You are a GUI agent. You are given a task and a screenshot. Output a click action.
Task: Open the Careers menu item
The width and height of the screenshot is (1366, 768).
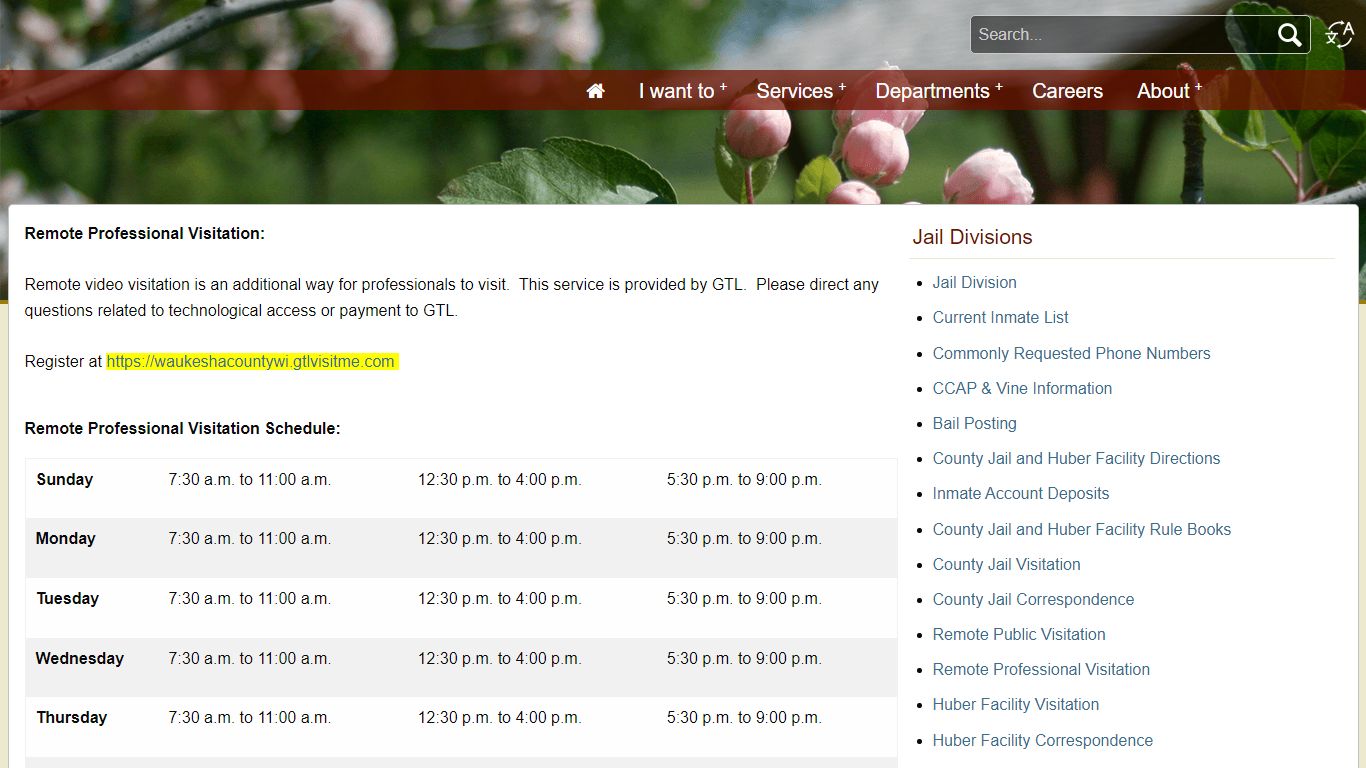click(1067, 91)
